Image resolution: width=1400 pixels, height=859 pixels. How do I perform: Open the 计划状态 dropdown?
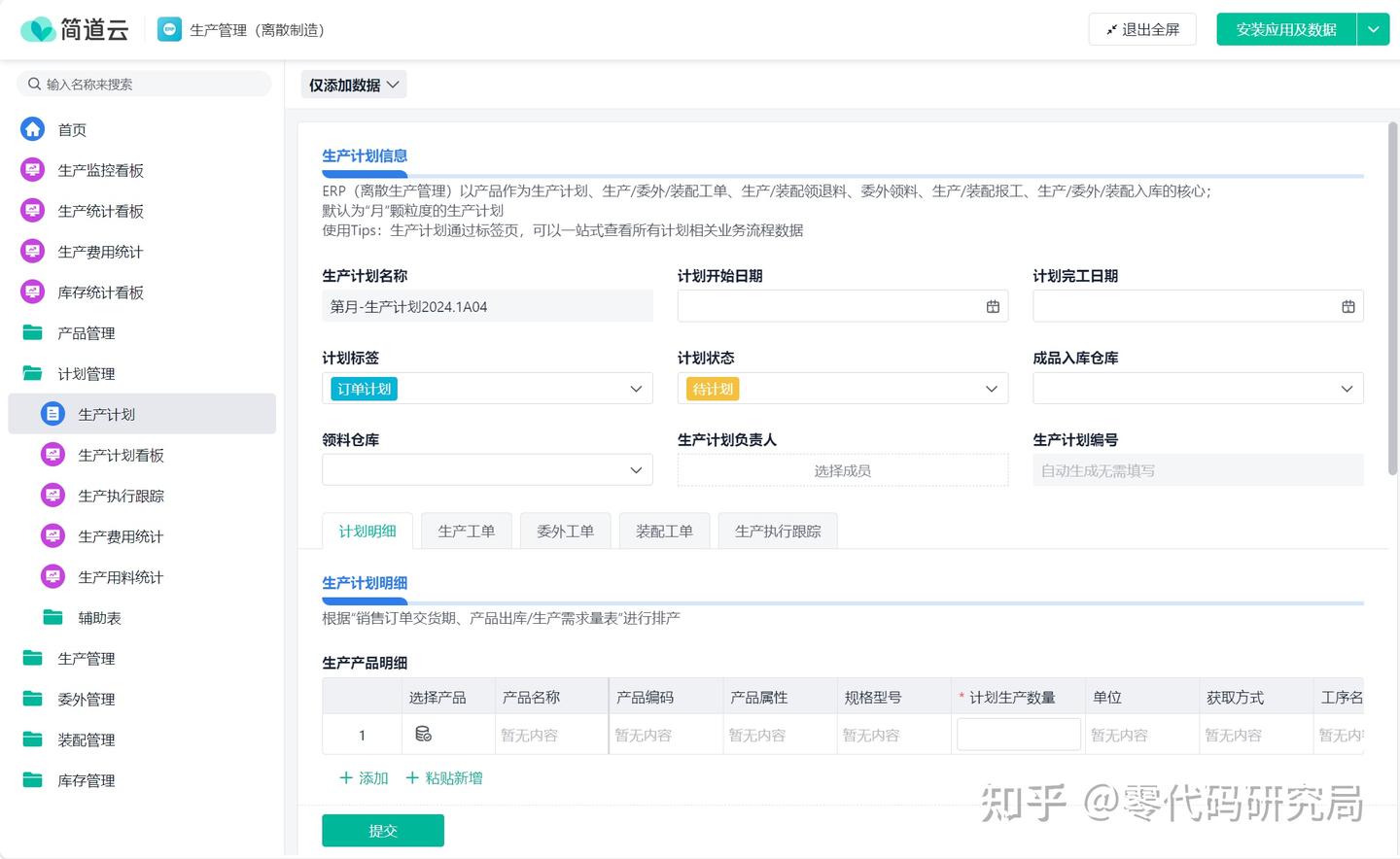(x=991, y=389)
